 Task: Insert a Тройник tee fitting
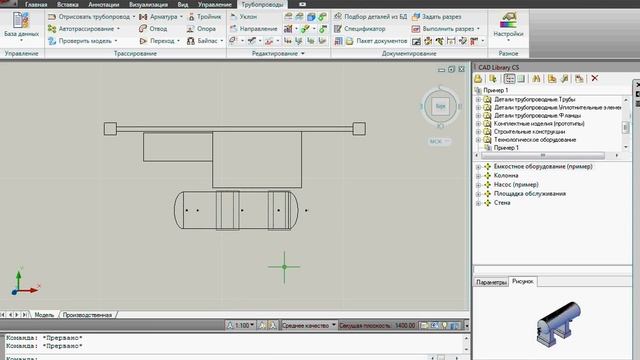pos(204,17)
